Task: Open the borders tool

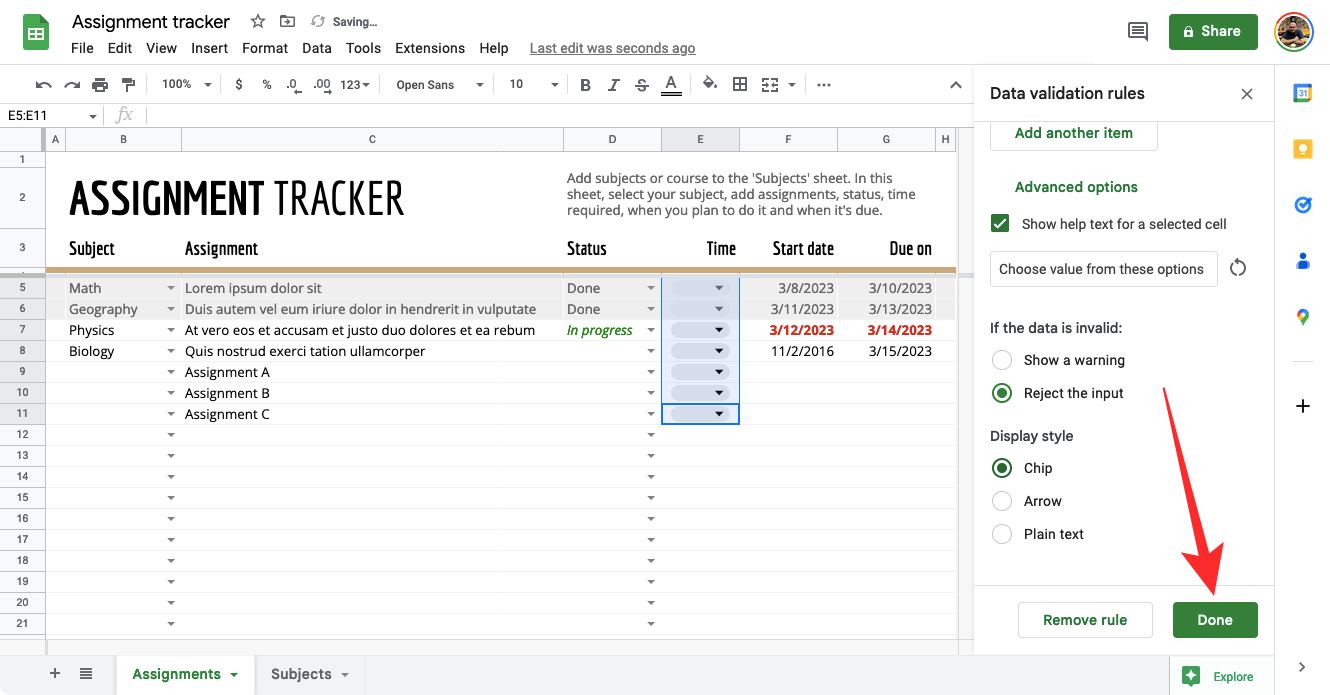Action: point(740,85)
